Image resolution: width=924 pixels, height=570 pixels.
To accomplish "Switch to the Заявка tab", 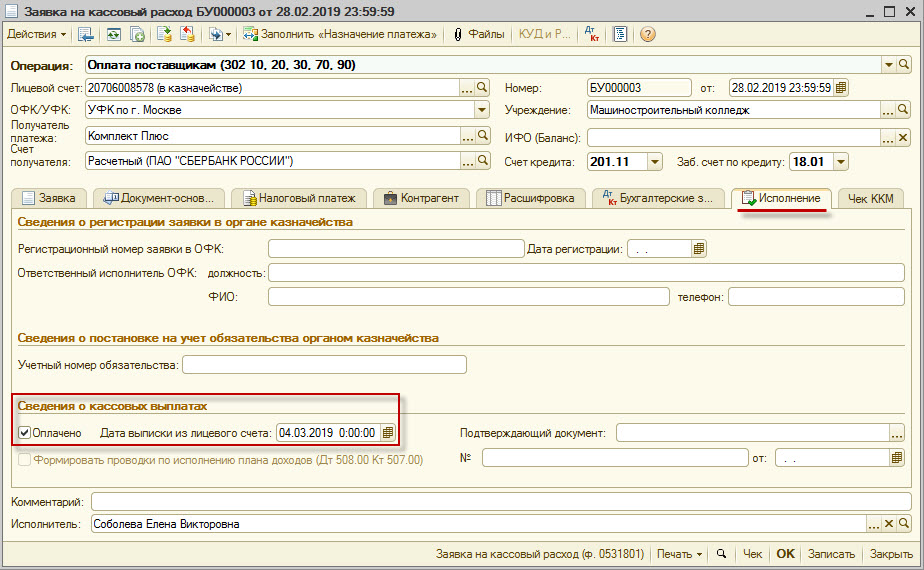I will pos(49,199).
